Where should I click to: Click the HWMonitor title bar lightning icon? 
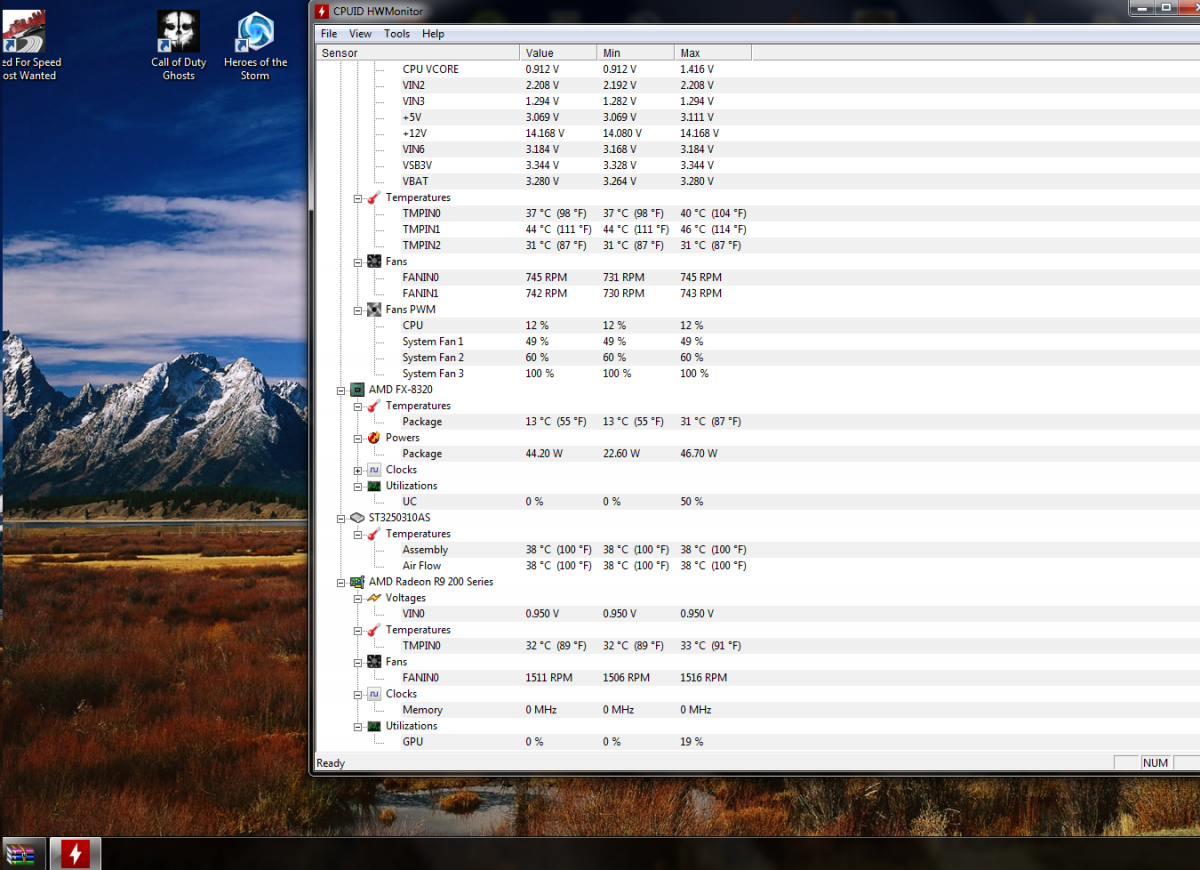(322, 11)
